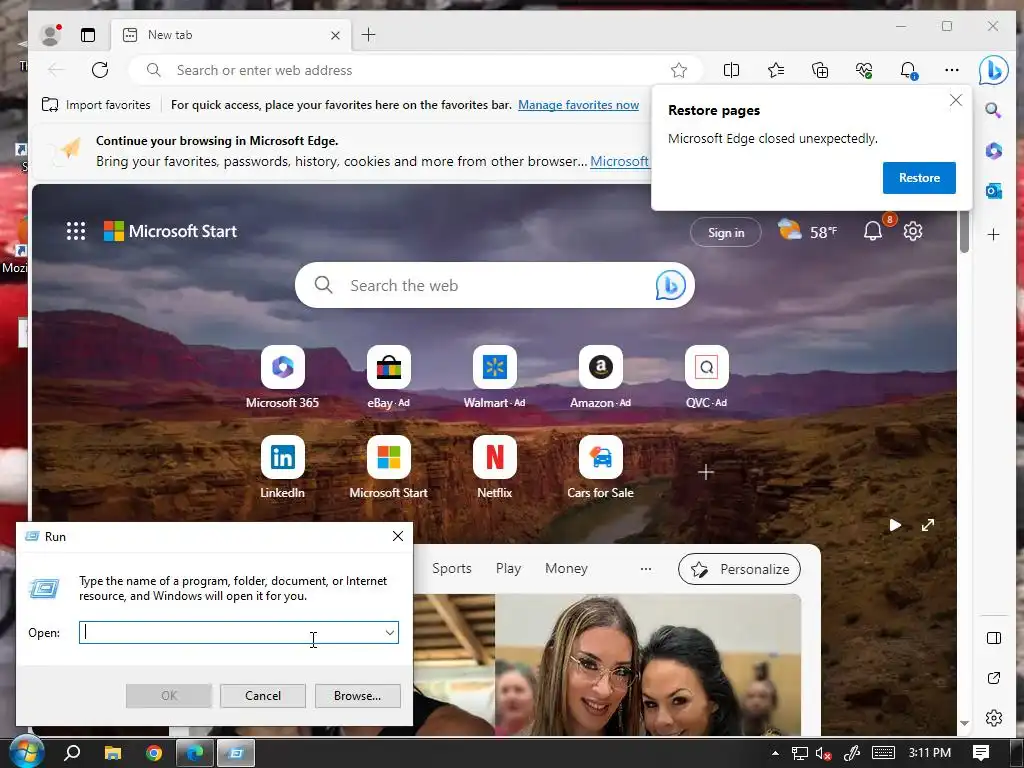
Task: Open the Microsoft 365 sidebar icon
Action: coord(993,151)
